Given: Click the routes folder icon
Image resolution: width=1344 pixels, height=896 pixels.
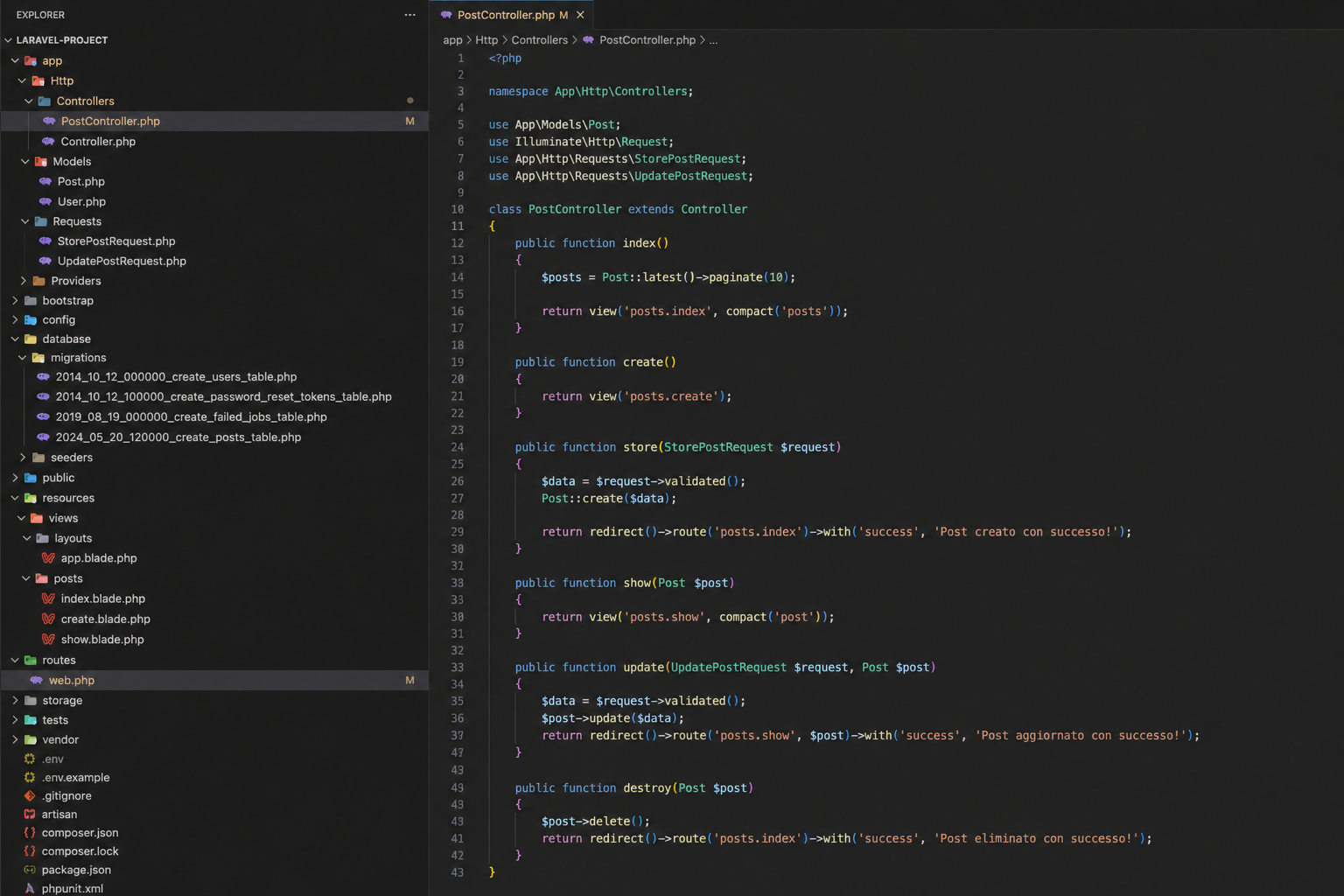Looking at the screenshot, I should tap(31, 660).
